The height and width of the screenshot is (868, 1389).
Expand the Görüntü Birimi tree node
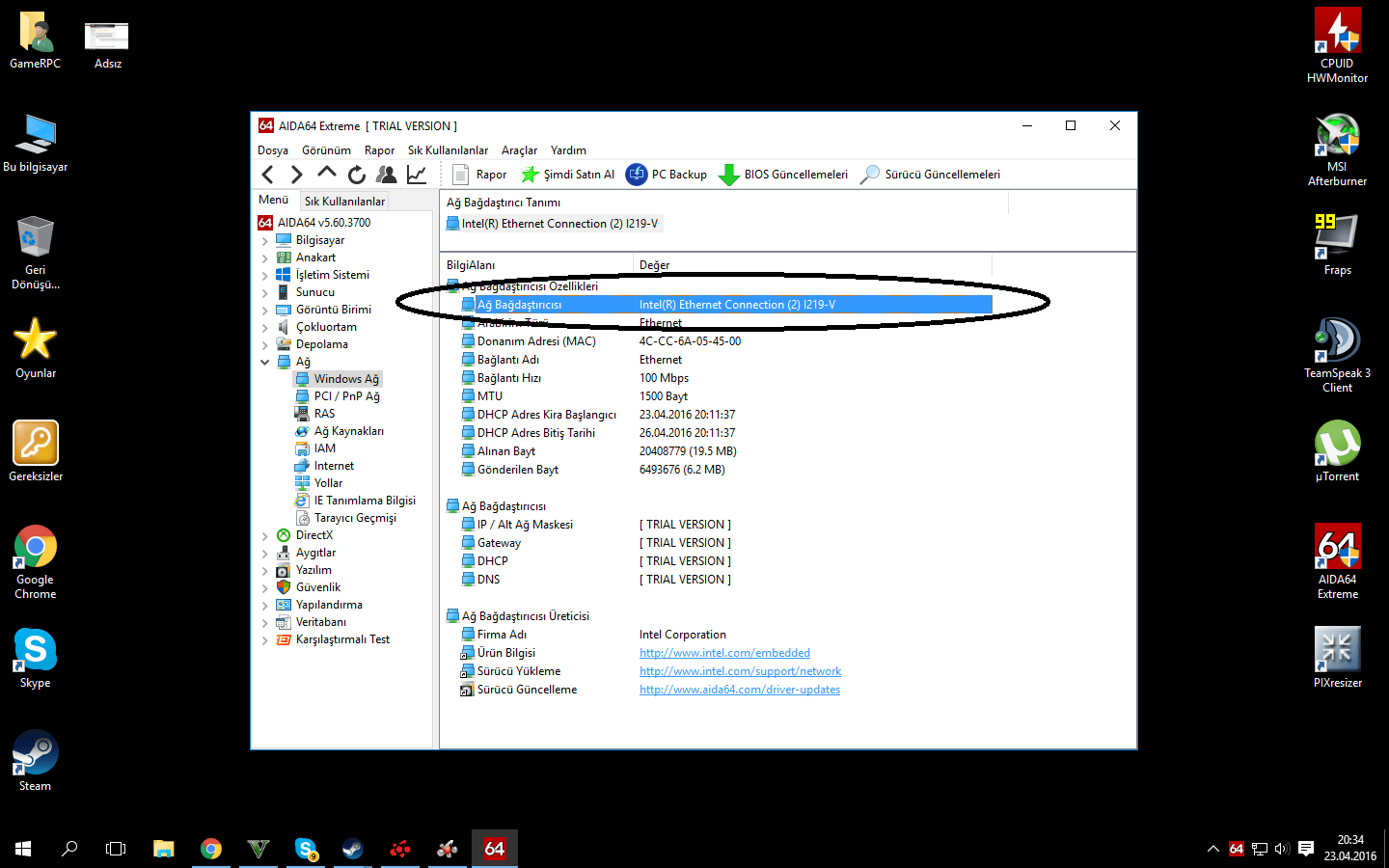point(265,310)
